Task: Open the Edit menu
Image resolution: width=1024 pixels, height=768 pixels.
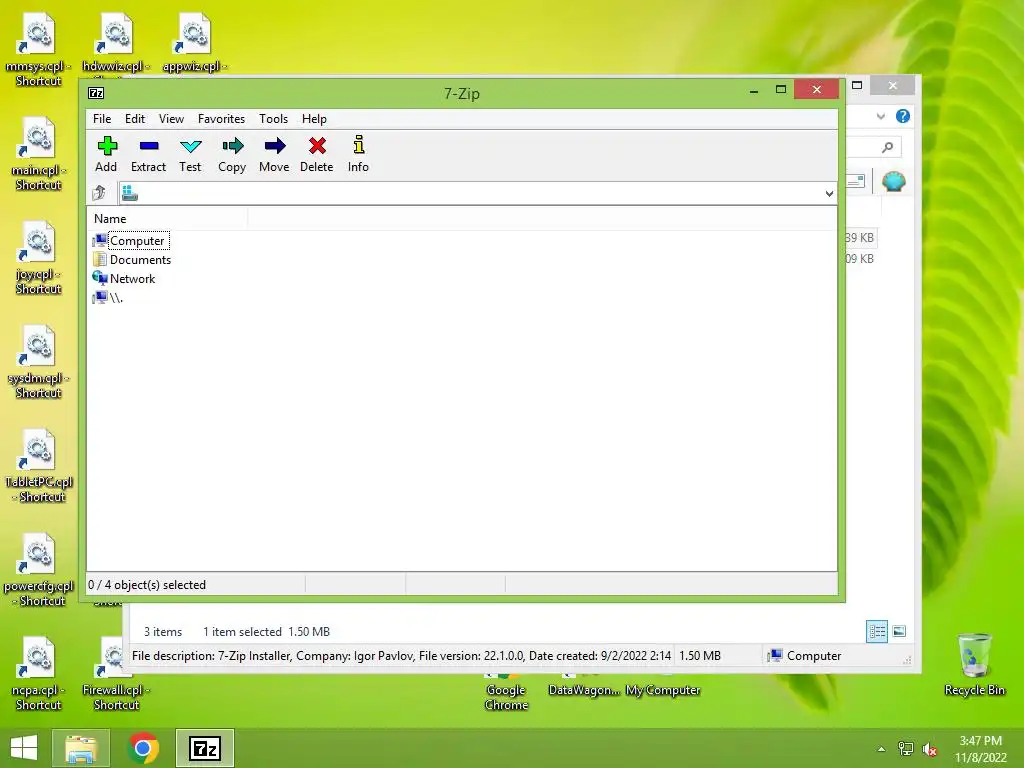Action: (135, 119)
